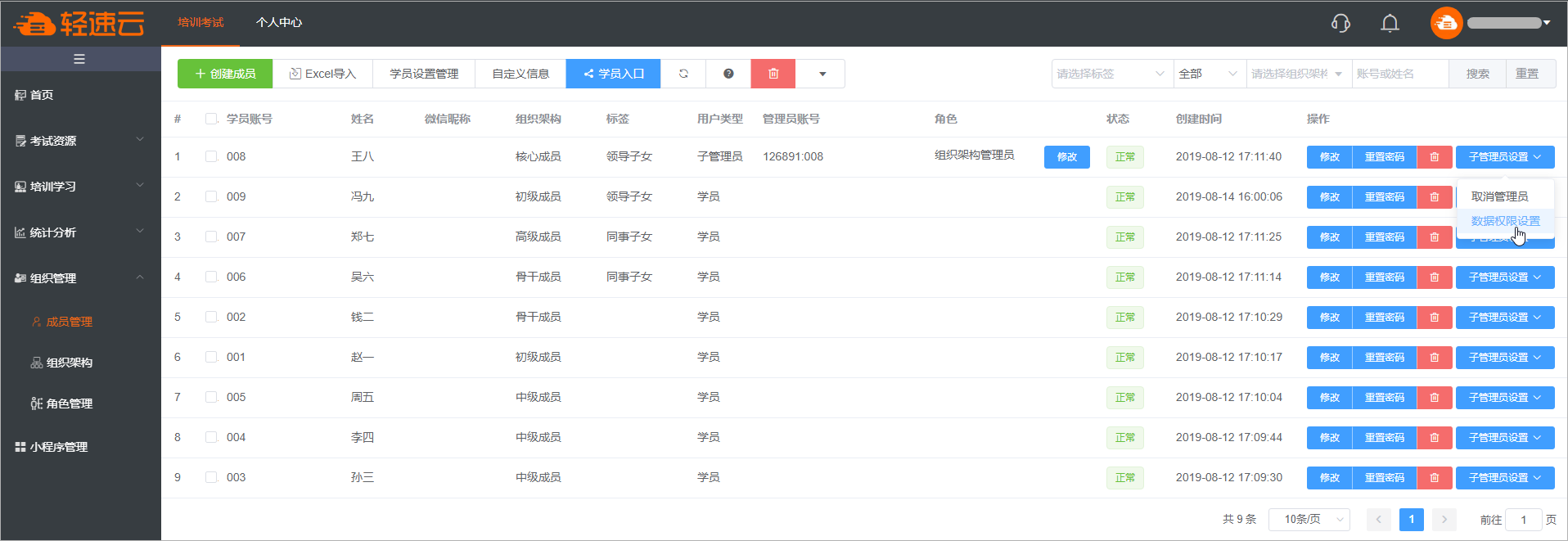Toggle the select-all checkbox in the table header
Viewport: 1568px width, 541px height.
[211, 119]
